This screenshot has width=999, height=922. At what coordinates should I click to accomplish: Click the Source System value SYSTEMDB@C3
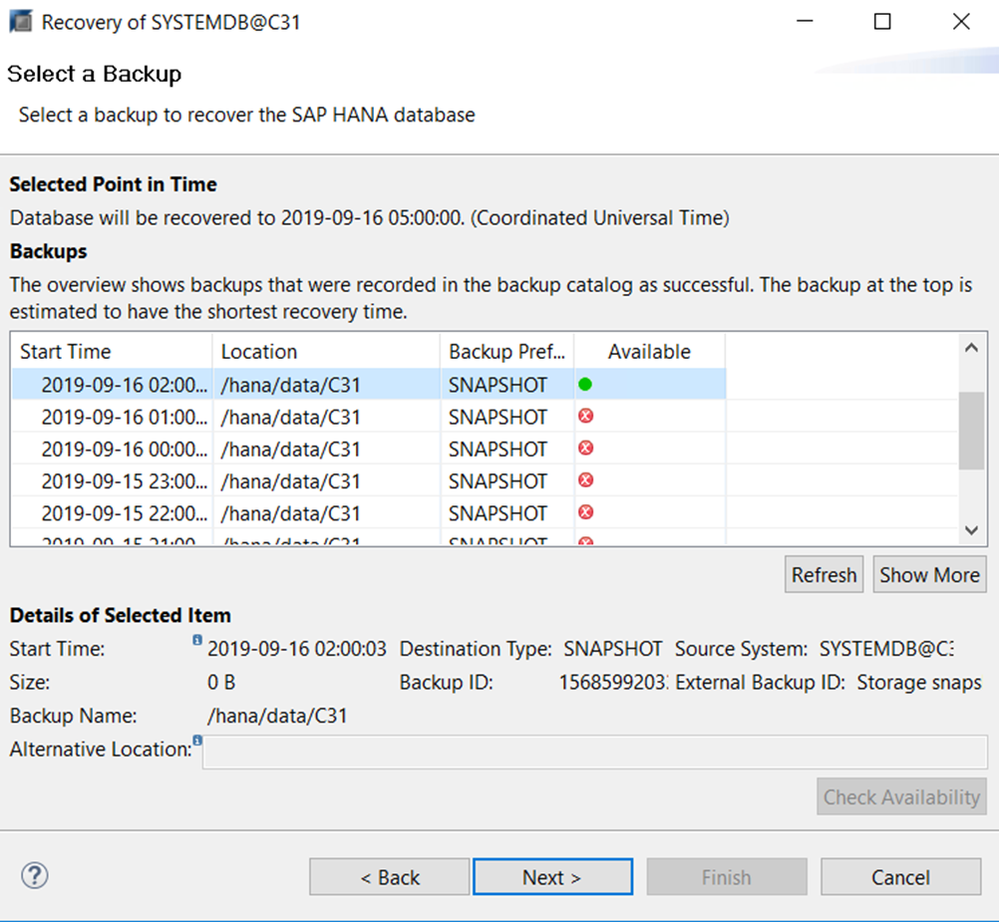pos(886,649)
